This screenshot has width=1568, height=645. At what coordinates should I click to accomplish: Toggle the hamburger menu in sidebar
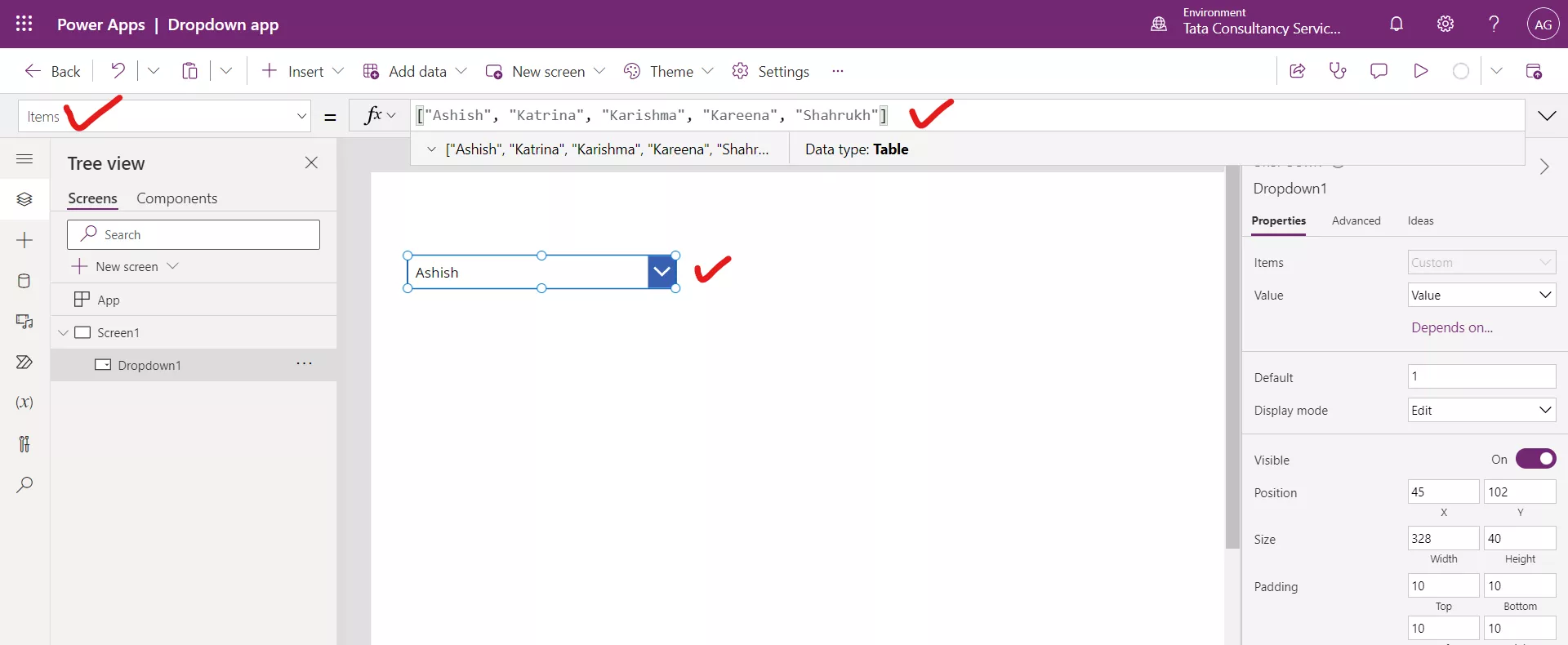click(x=24, y=158)
